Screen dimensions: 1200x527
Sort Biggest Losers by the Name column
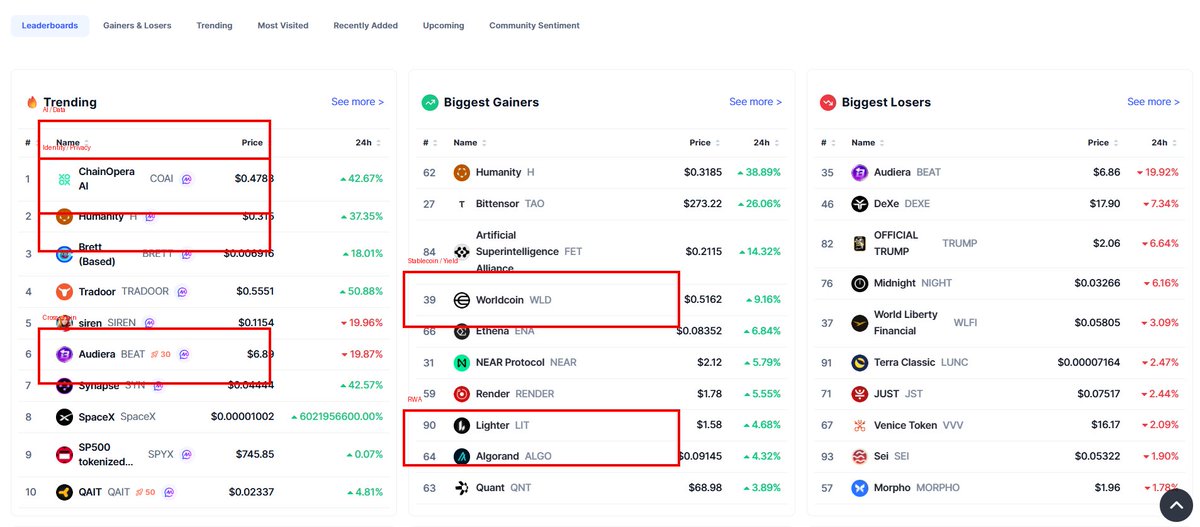[867, 143]
